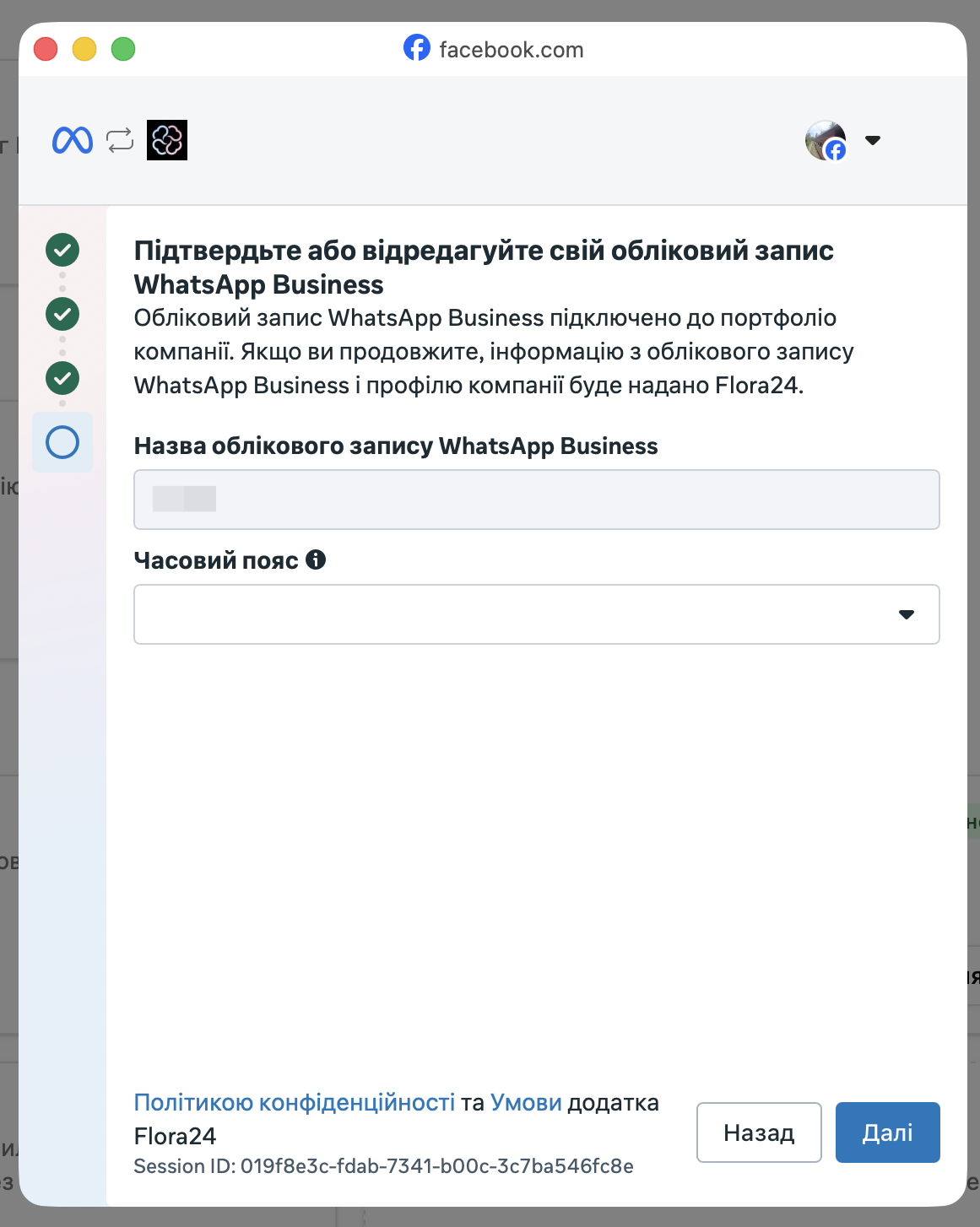
Task: Show the Часовий пояс info tooltip icon
Action: pos(316,559)
